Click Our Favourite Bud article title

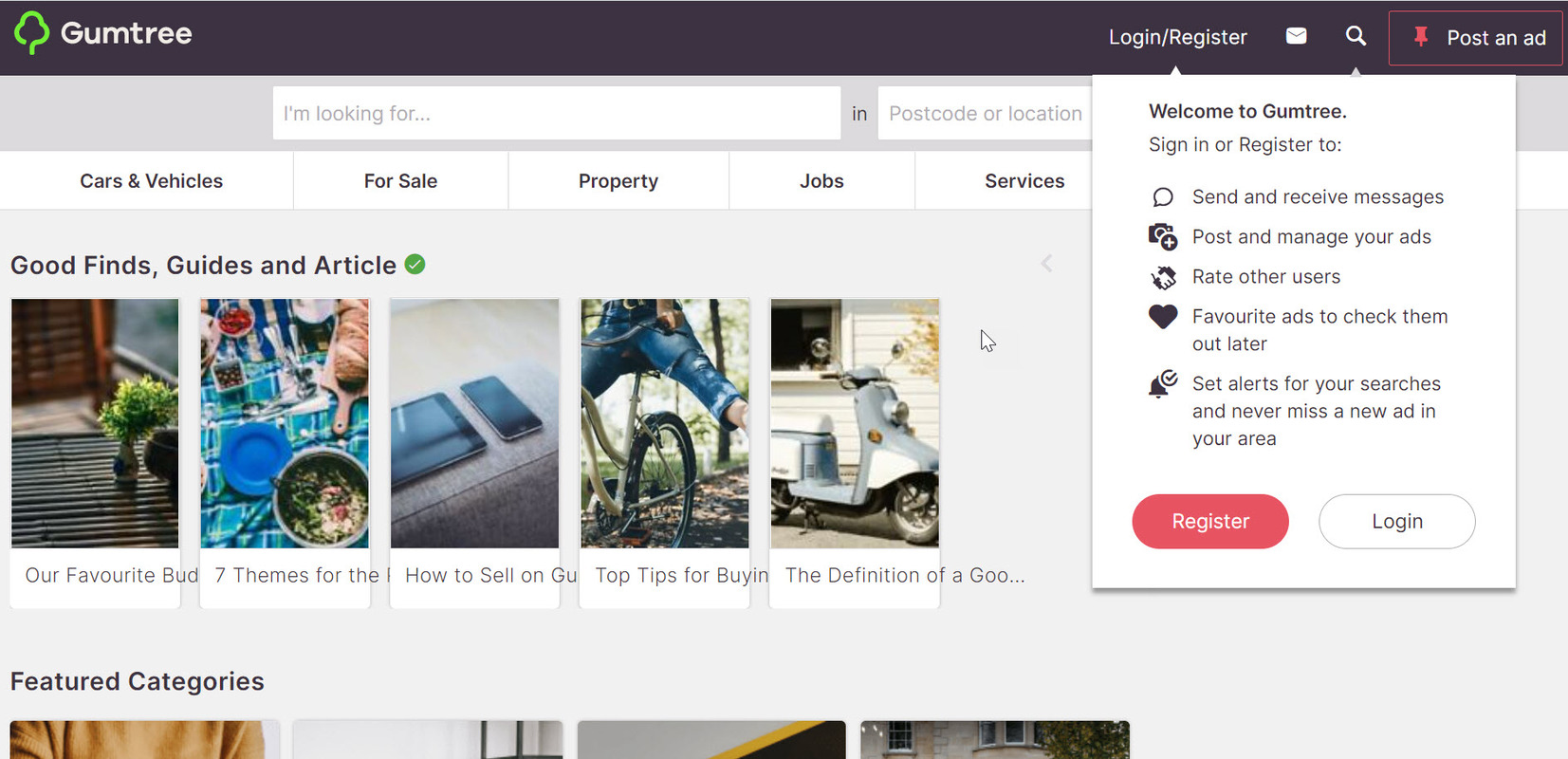pyautogui.click(x=112, y=575)
